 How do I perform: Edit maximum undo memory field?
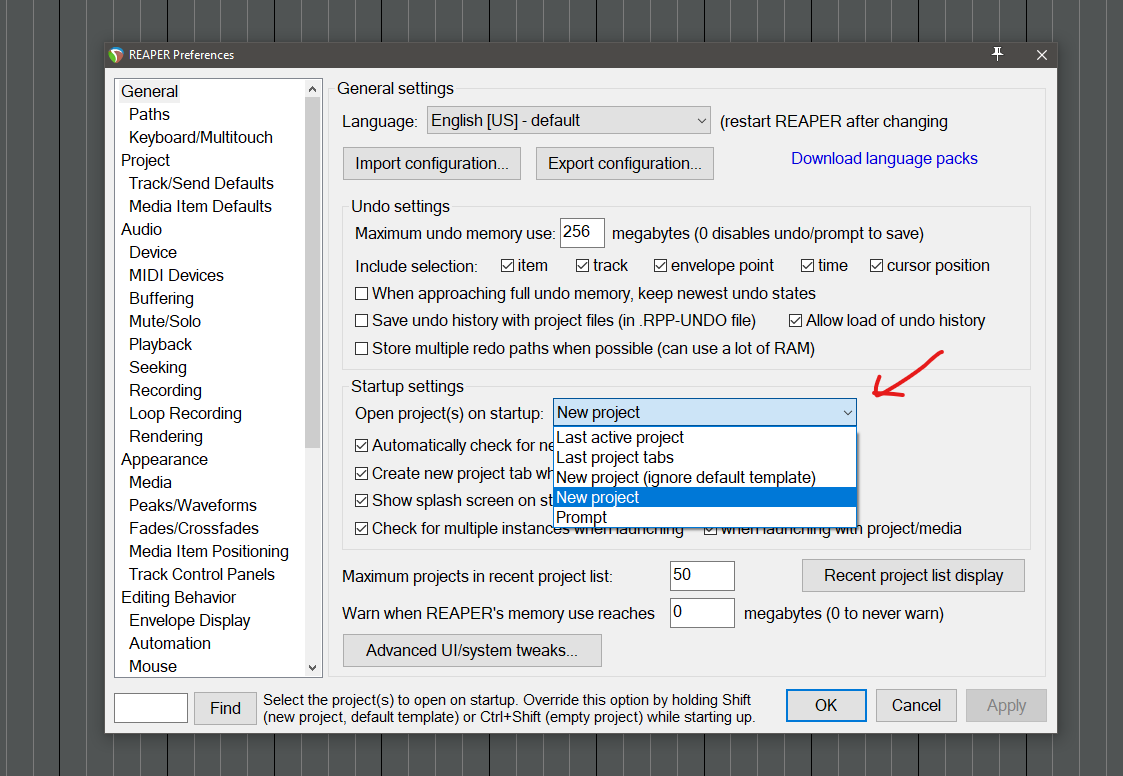click(582, 233)
